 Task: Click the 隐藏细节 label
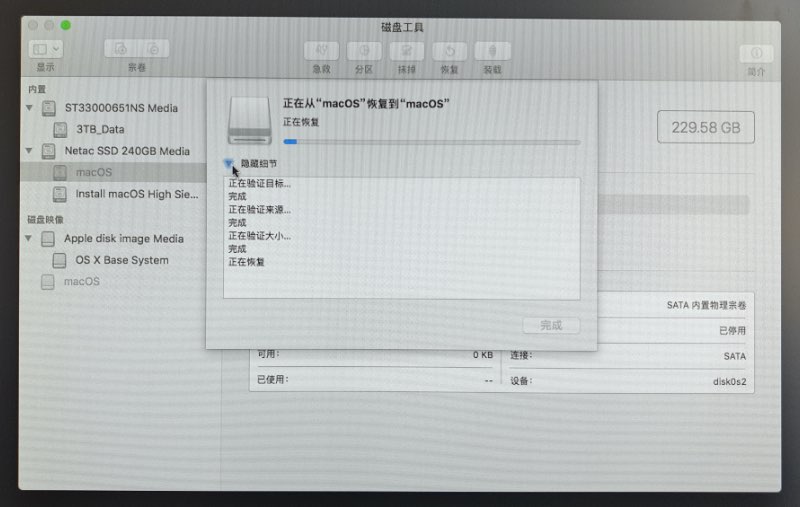pyautogui.click(x=259, y=163)
